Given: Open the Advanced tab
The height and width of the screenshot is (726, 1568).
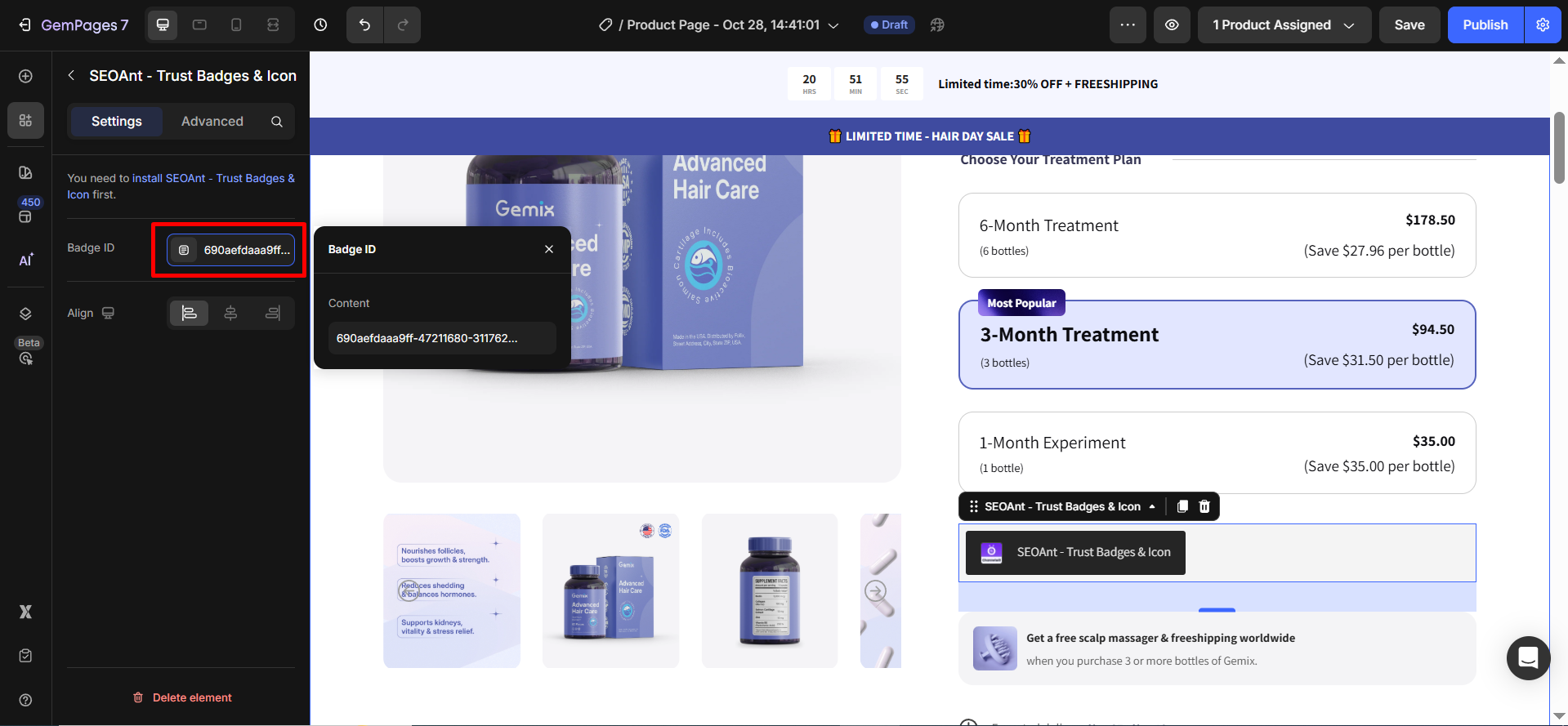Looking at the screenshot, I should point(212,122).
